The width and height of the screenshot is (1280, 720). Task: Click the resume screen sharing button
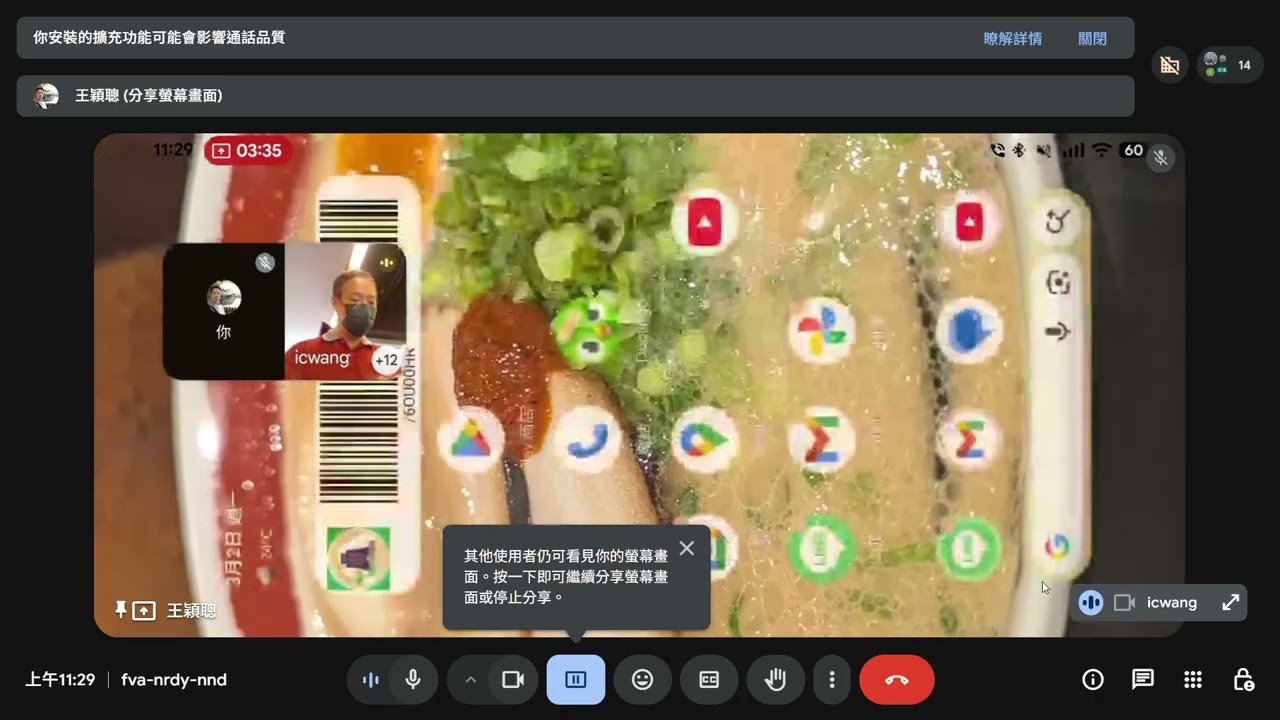[576, 680]
